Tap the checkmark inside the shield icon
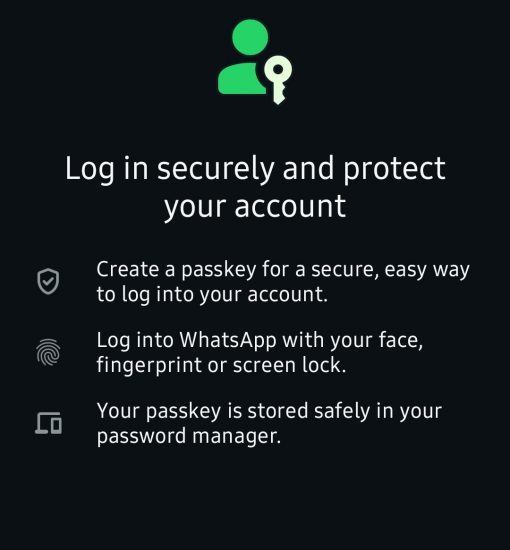Viewport: 510px width, 550px height. (x=48, y=281)
